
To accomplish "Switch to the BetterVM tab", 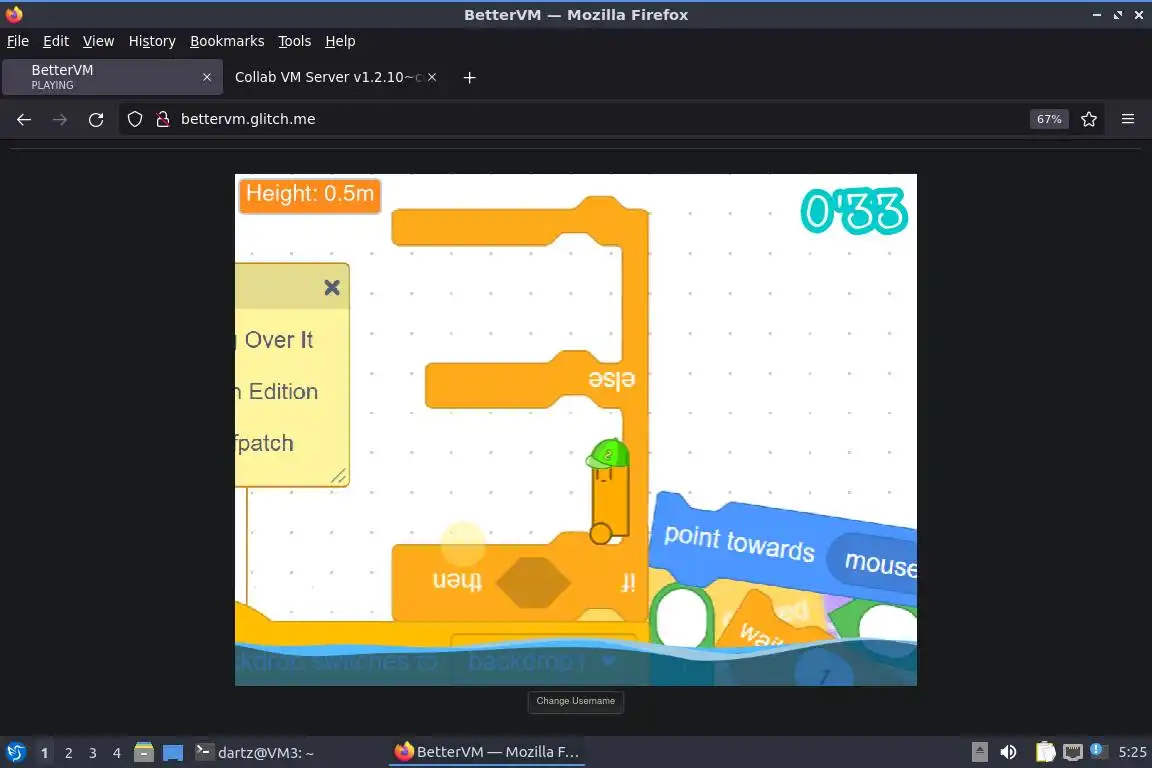I will pos(112,77).
